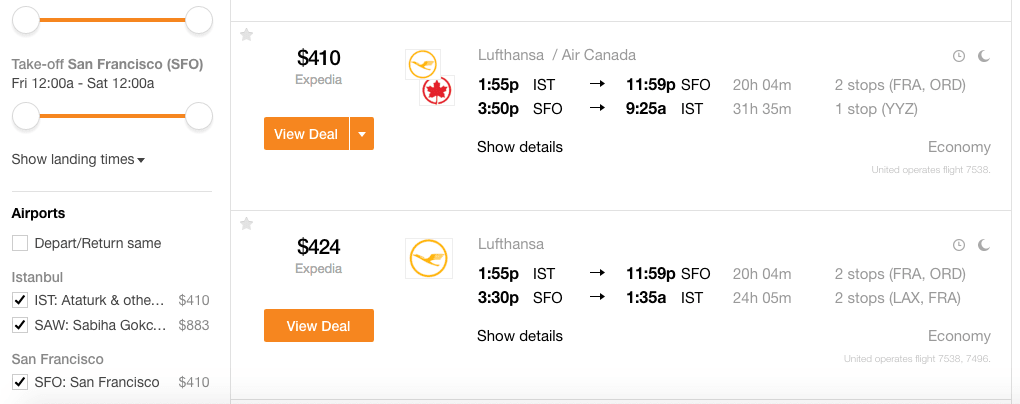
Task: Star the $424 Lufthansa flight
Action: 247,223
